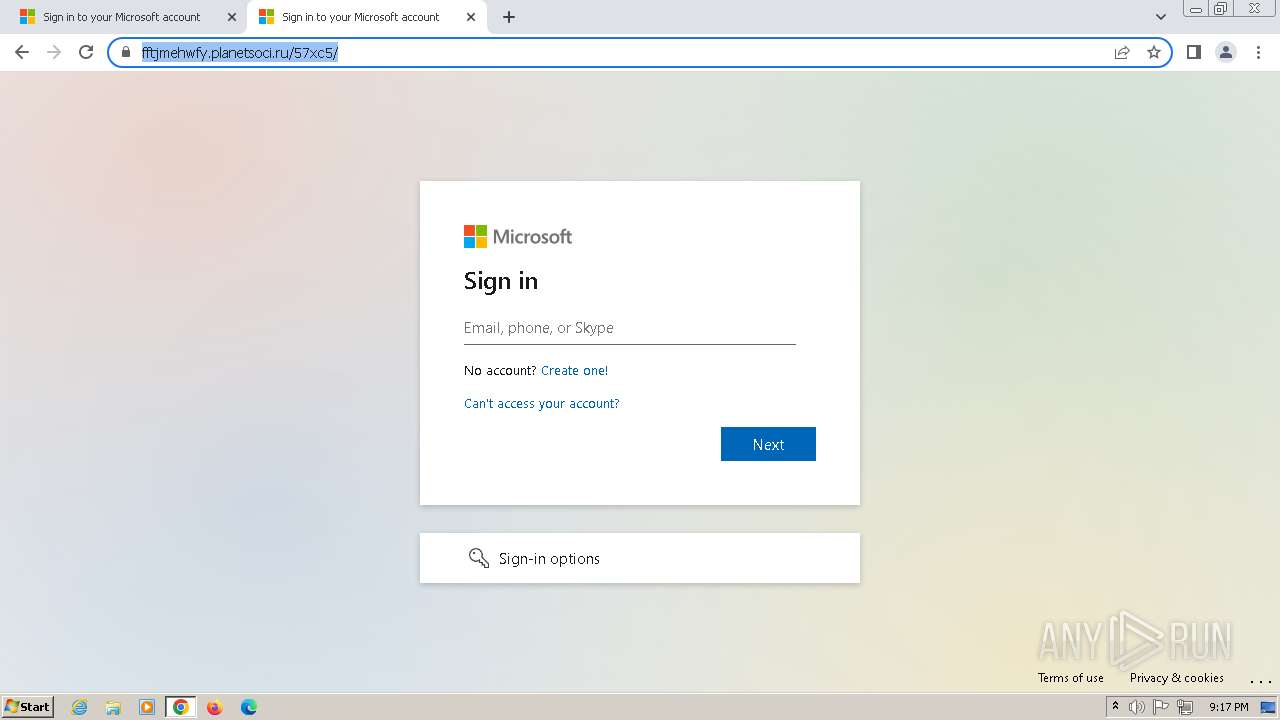
Task: Expand the tab search dropdown
Action: click(1161, 17)
